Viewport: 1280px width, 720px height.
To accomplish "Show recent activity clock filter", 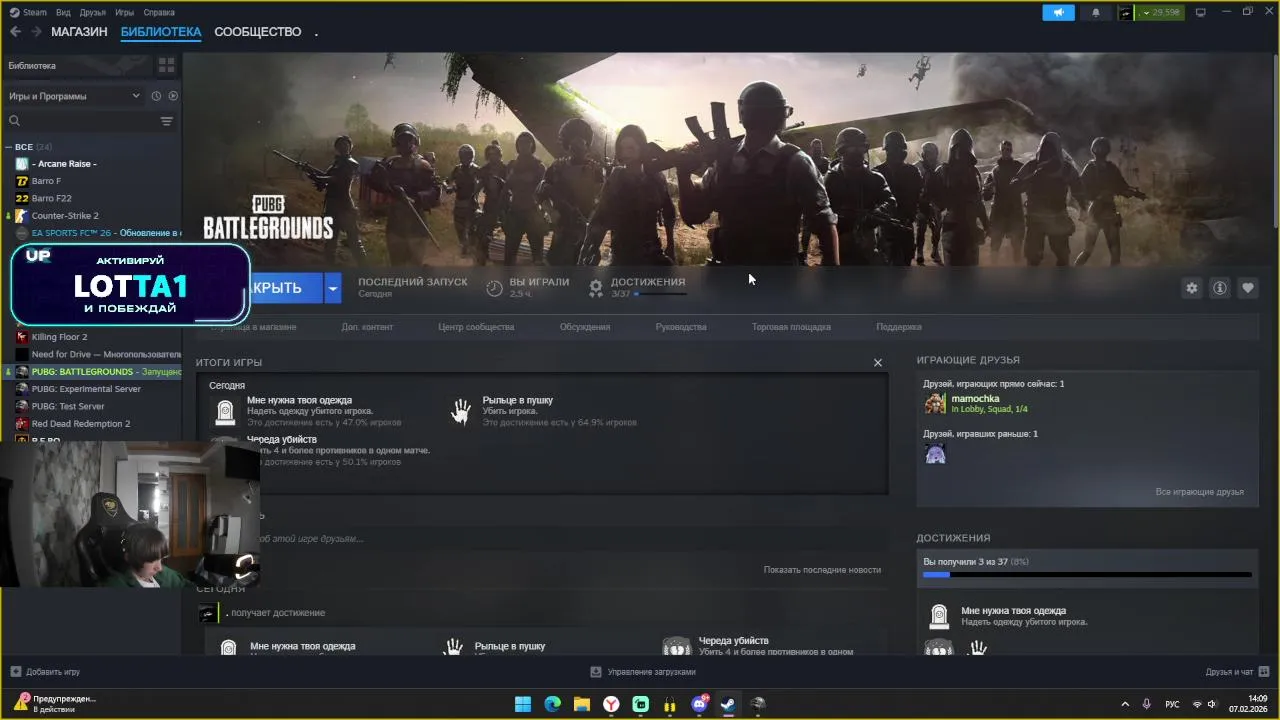I will click(x=156, y=96).
